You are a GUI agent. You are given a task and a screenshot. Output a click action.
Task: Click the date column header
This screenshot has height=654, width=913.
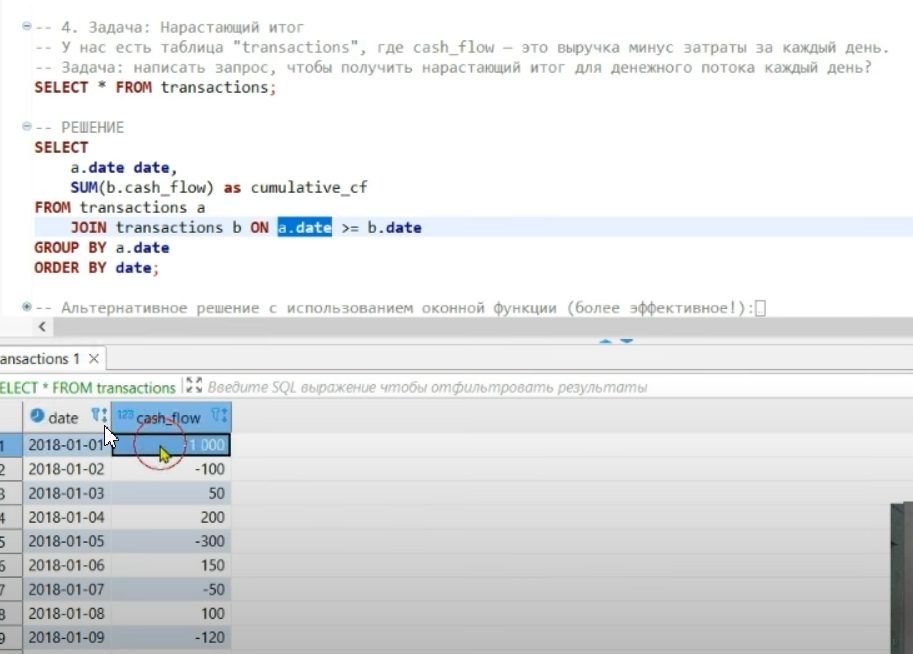coord(63,418)
